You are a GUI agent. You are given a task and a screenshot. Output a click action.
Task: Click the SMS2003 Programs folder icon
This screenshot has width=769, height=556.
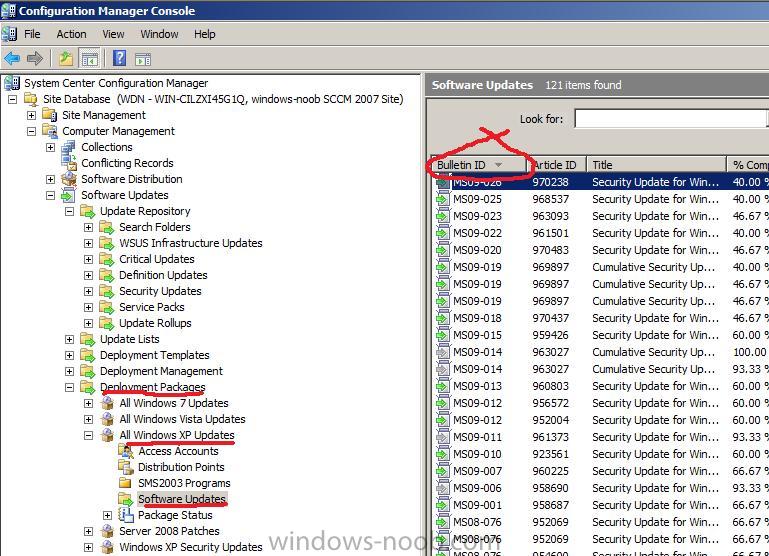(126, 483)
